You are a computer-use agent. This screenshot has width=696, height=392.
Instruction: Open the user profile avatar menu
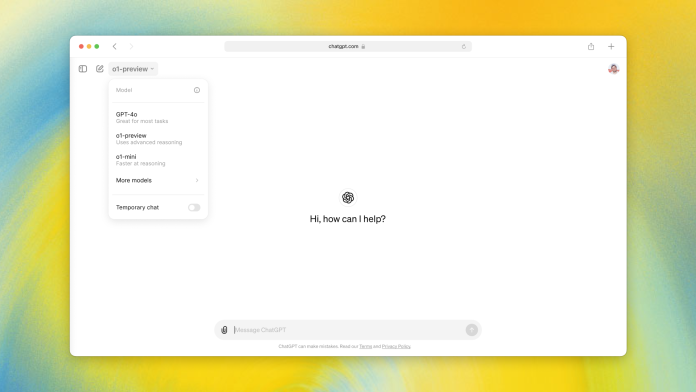613,69
